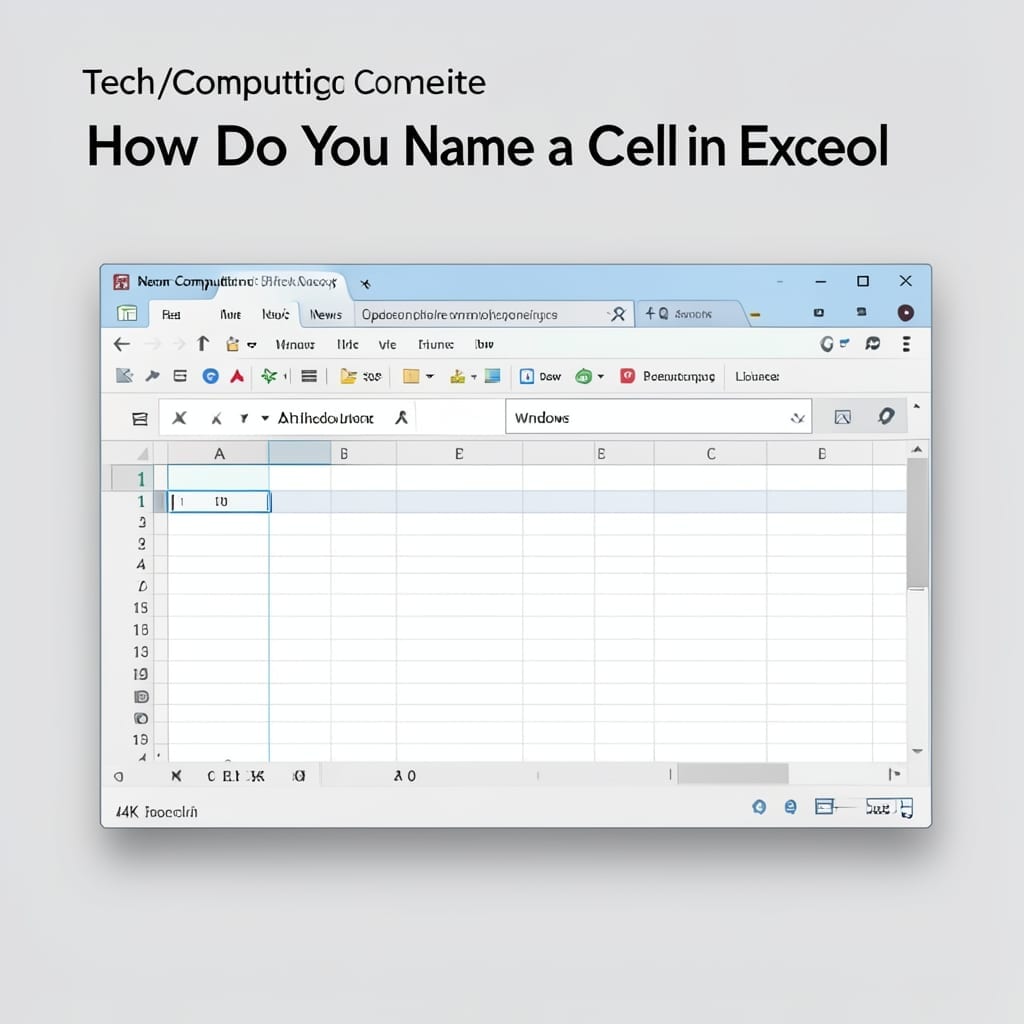The height and width of the screenshot is (1024, 1024).
Task: Click the 'Lioluace' toolbar button
Action: pyautogui.click(x=757, y=377)
